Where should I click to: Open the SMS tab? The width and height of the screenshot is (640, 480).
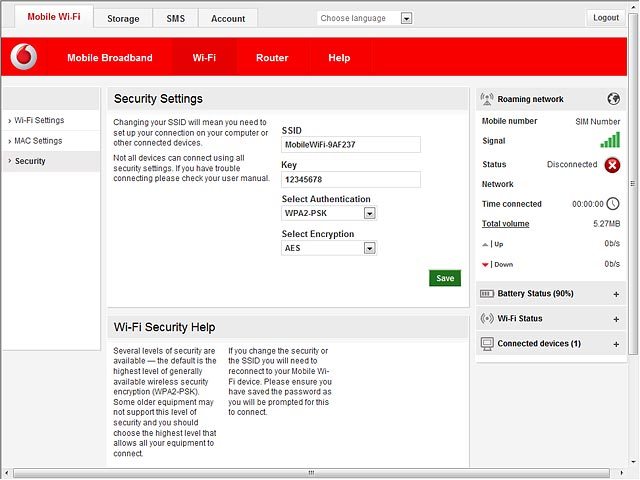(176, 19)
